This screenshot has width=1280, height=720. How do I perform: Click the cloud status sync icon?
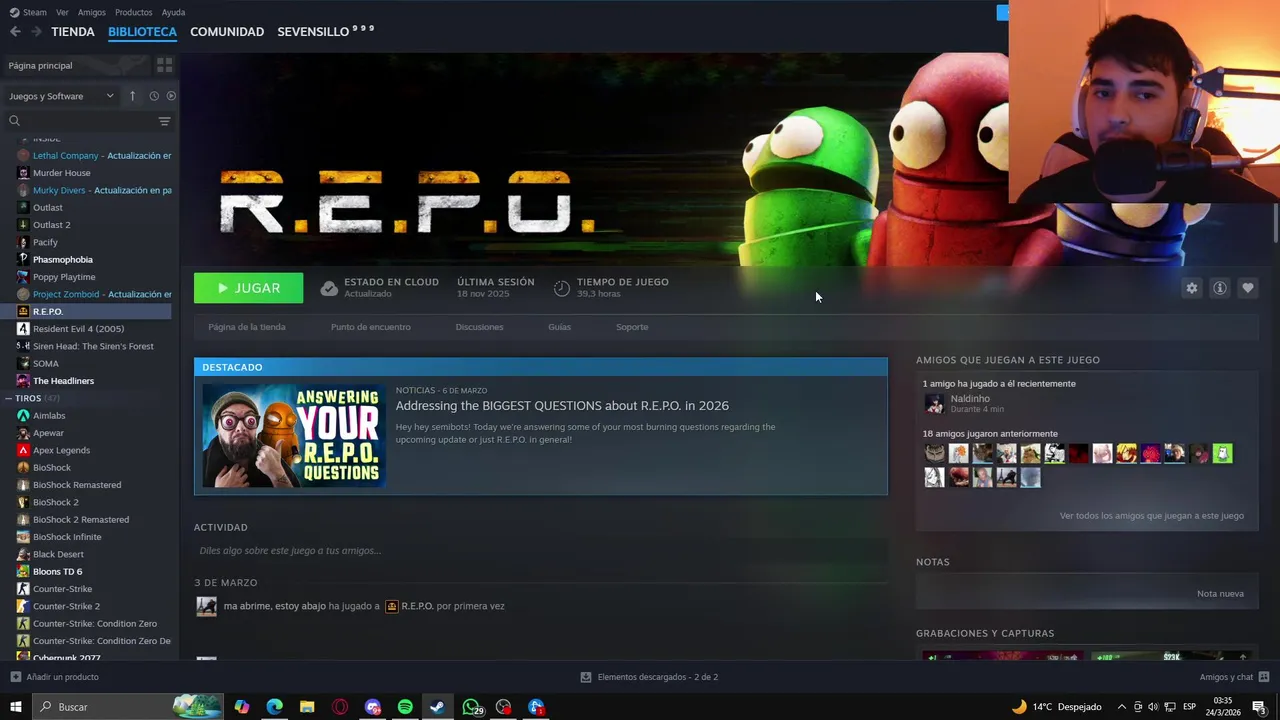tap(329, 288)
